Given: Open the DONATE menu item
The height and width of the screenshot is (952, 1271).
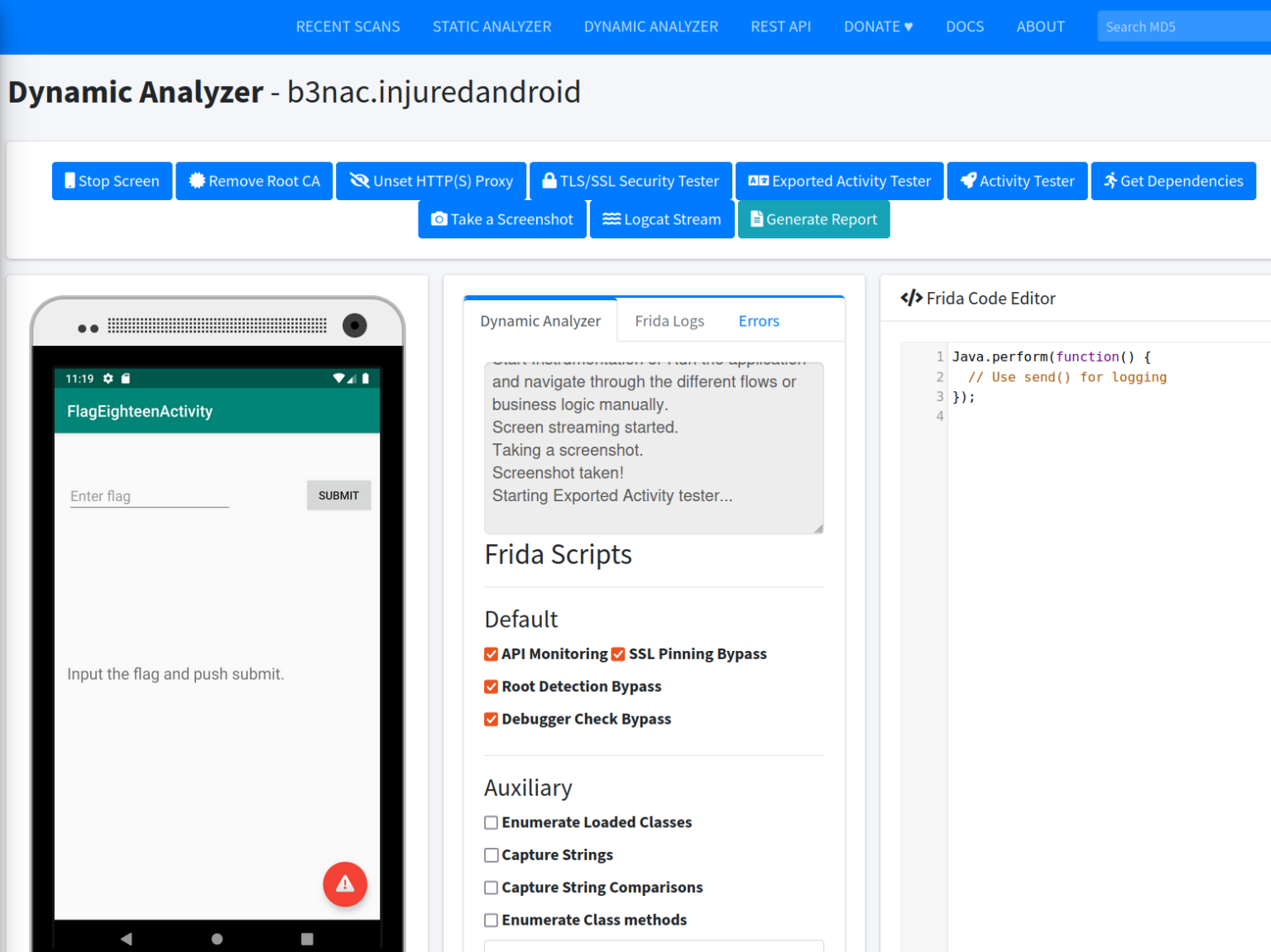Looking at the screenshot, I should [878, 26].
